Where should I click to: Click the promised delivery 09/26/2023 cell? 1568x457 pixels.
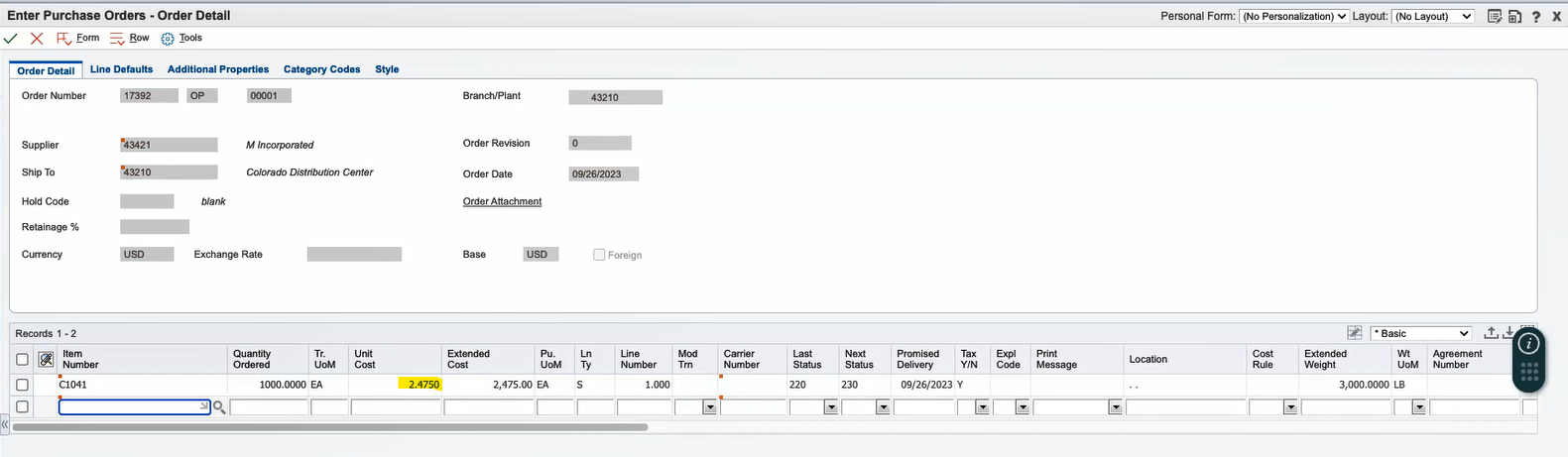click(x=923, y=385)
